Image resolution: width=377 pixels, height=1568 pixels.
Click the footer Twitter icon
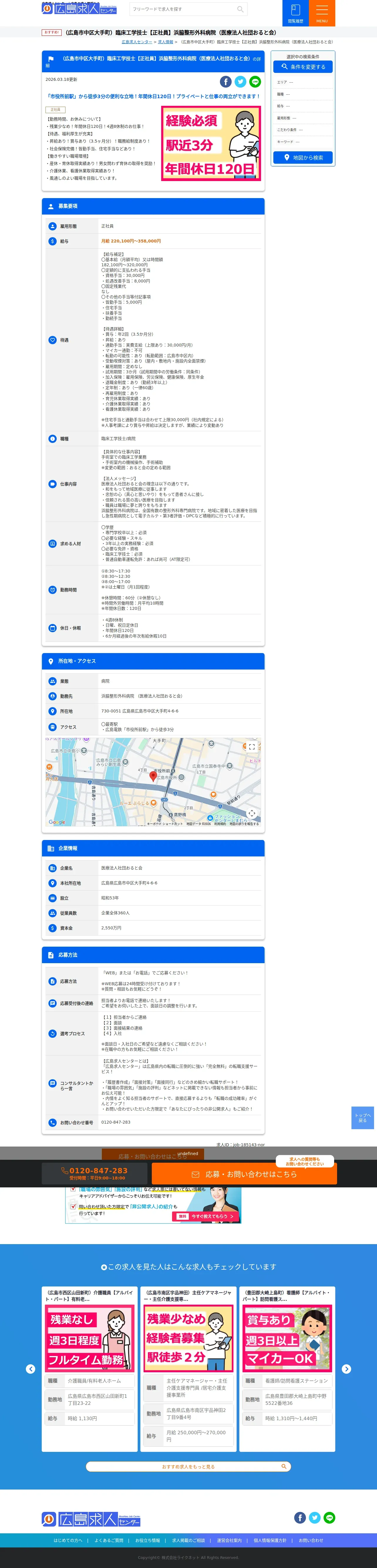coord(314,1517)
